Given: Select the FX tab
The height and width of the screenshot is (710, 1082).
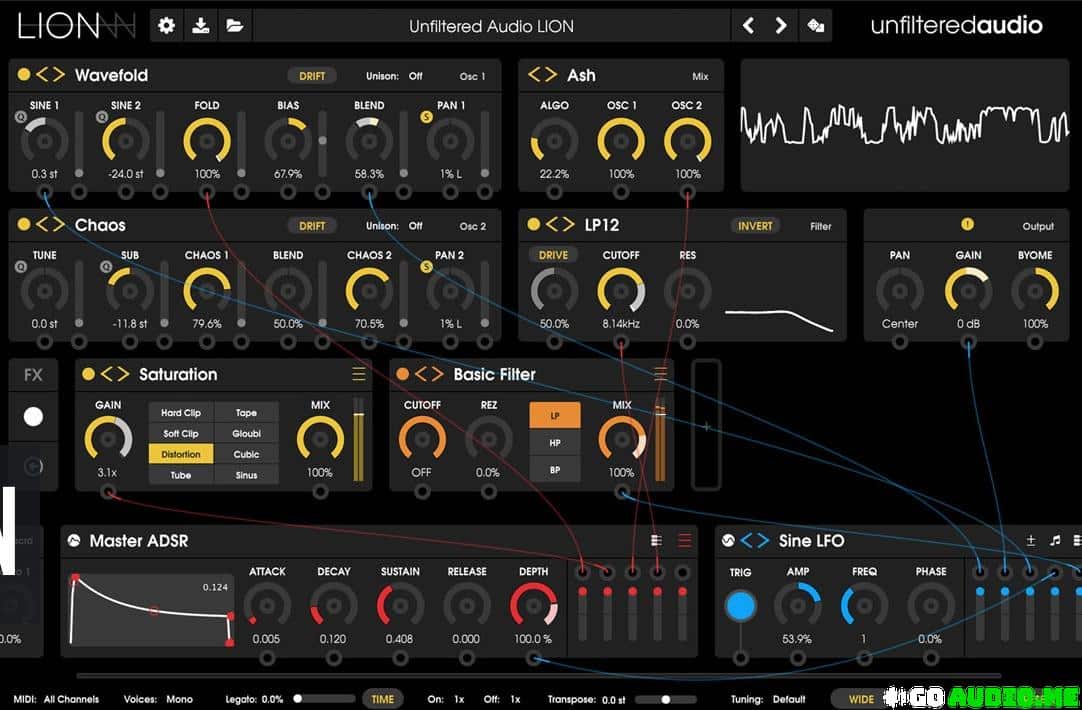Looking at the screenshot, I should [33, 375].
